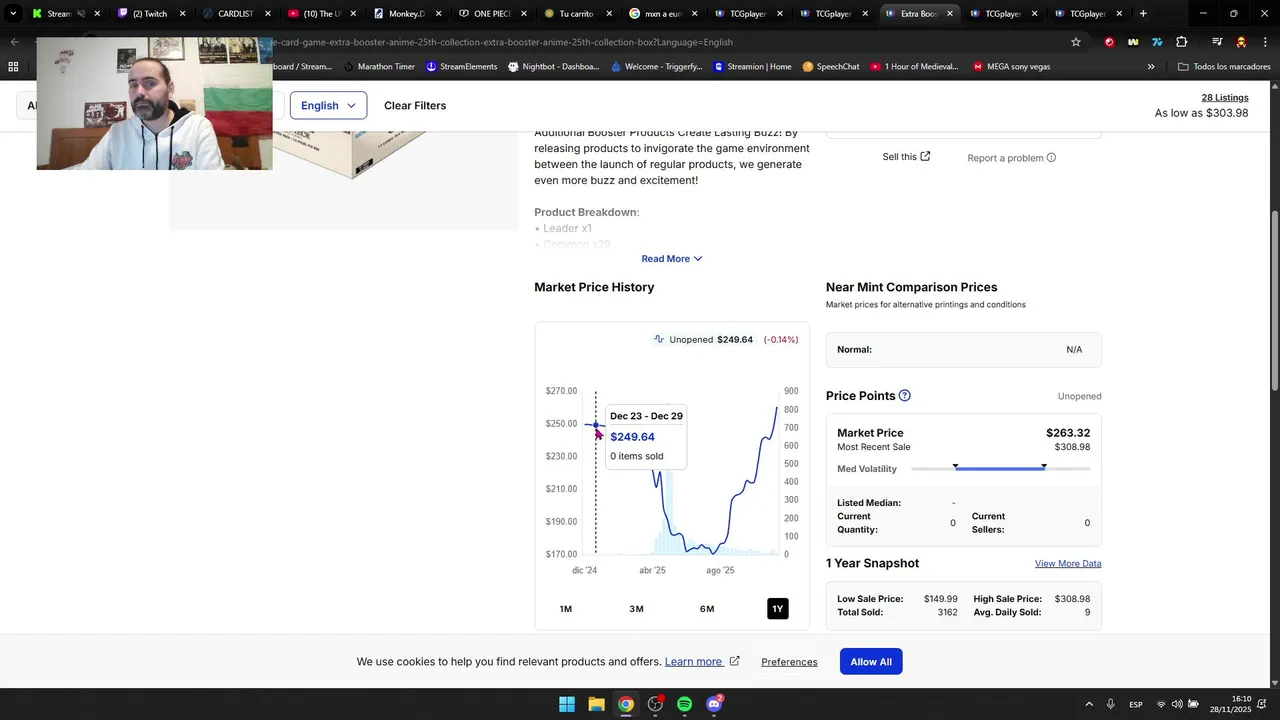Click the Allow All cookies button
Screen dimensions: 1280x720
point(871,661)
